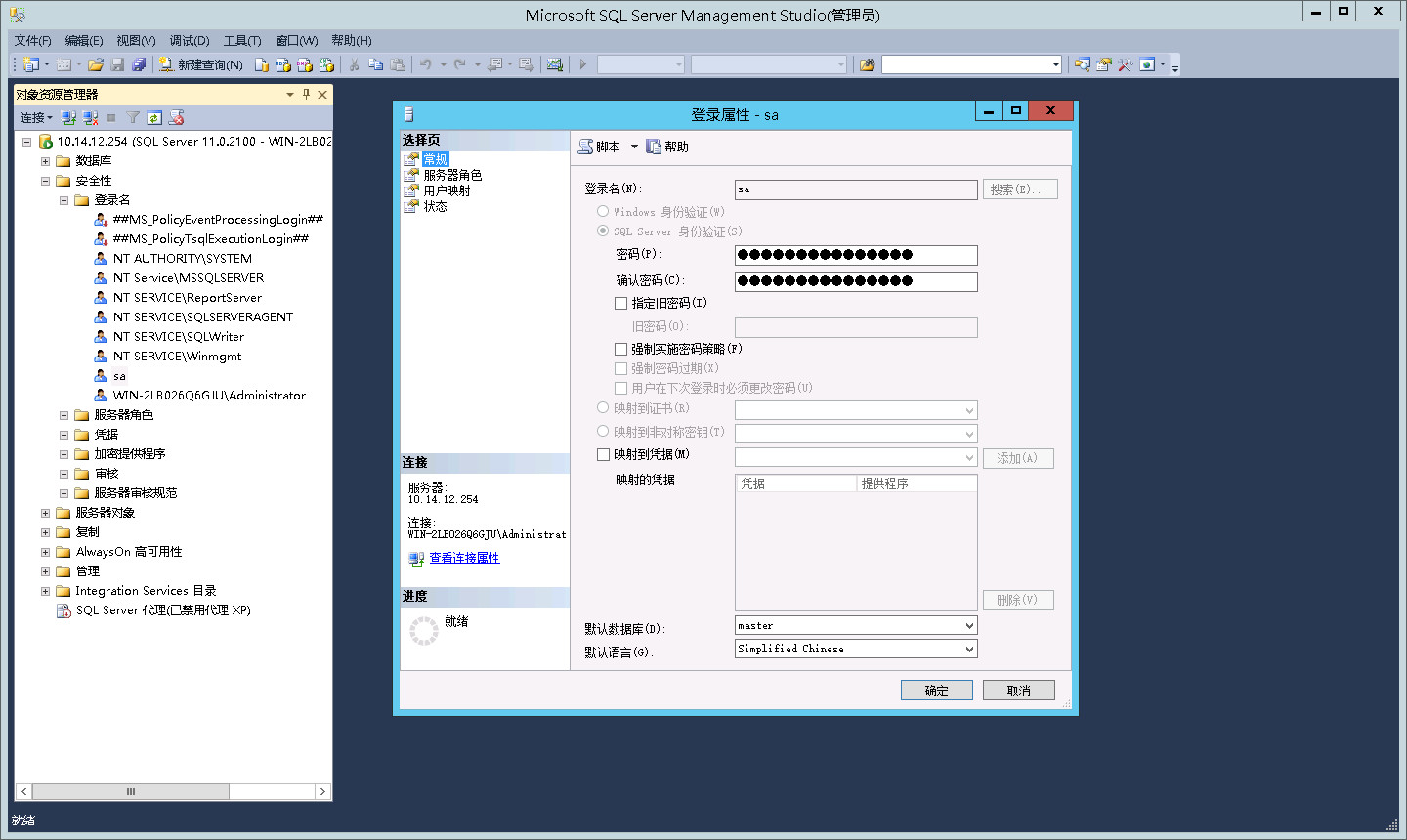Viewport: 1407px width, 840px height.
Task: Expand the 服务器角色 folder in tree
Action: pyautogui.click(x=64, y=415)
